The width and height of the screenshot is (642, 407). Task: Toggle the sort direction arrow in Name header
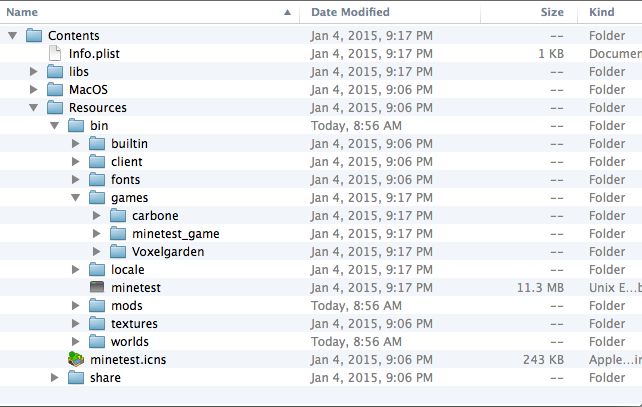tap(287, 12)
